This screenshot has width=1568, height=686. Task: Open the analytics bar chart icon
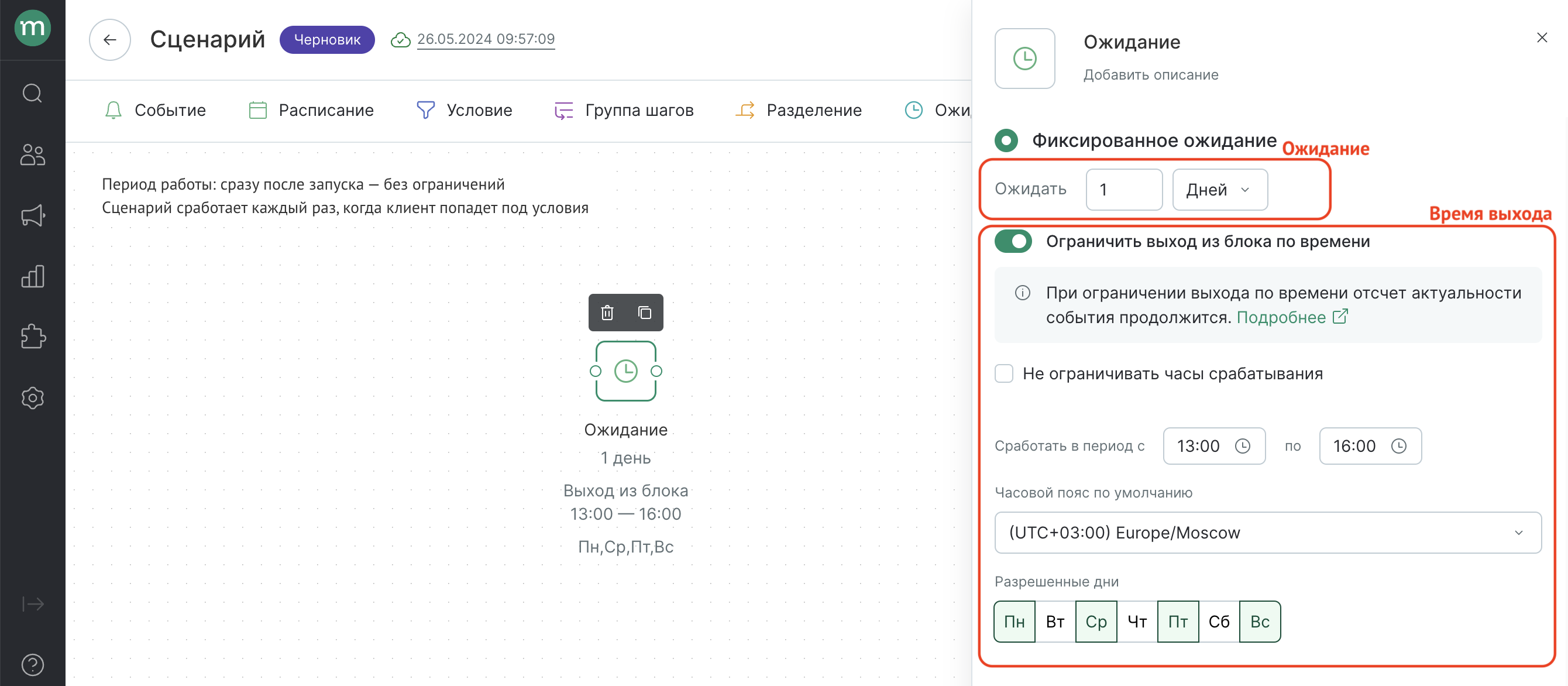pos(32,276)
